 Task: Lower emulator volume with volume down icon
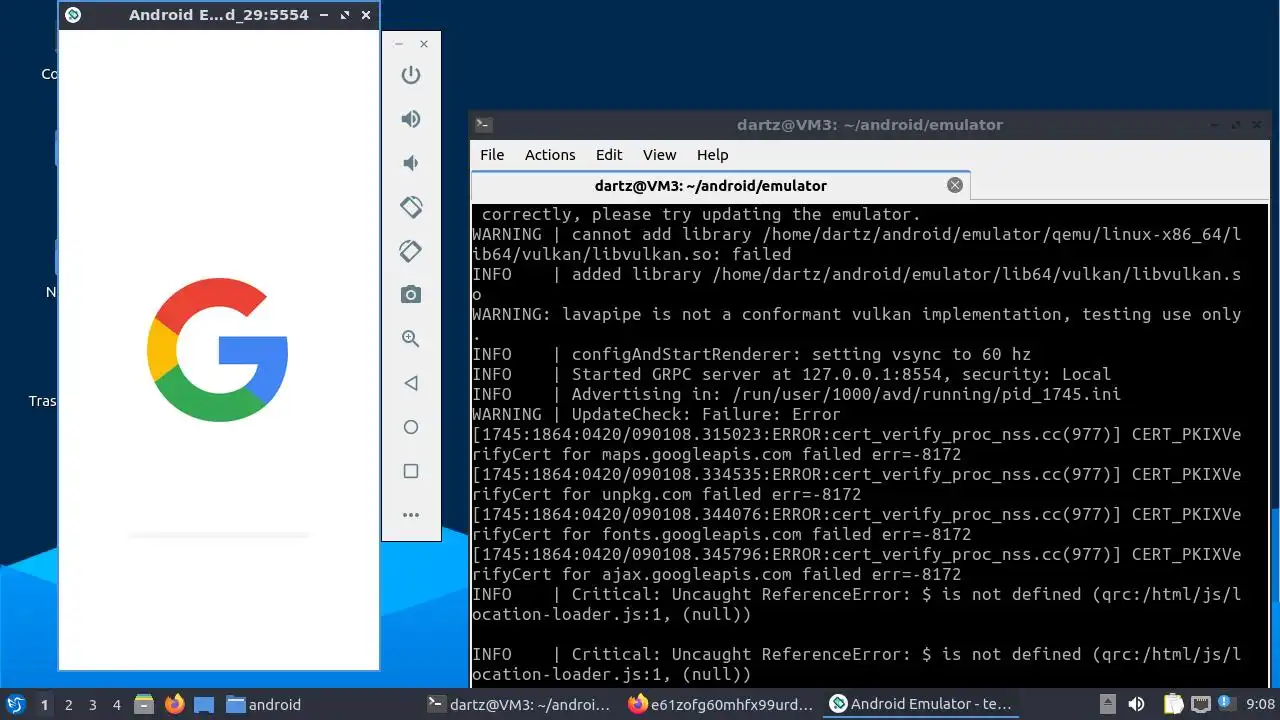(x=410, y=163)
